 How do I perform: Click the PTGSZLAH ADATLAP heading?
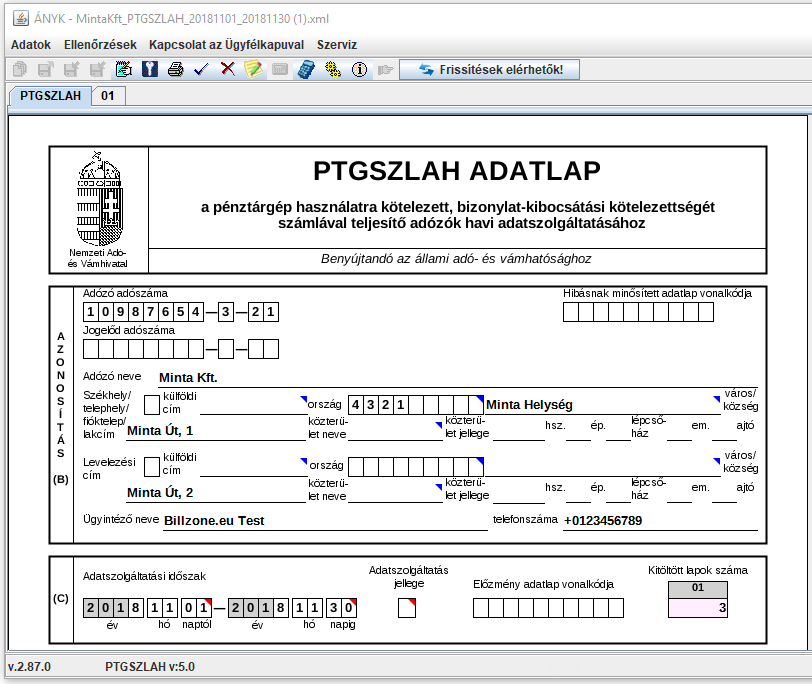pyautogui.click(x=457, y=171)
